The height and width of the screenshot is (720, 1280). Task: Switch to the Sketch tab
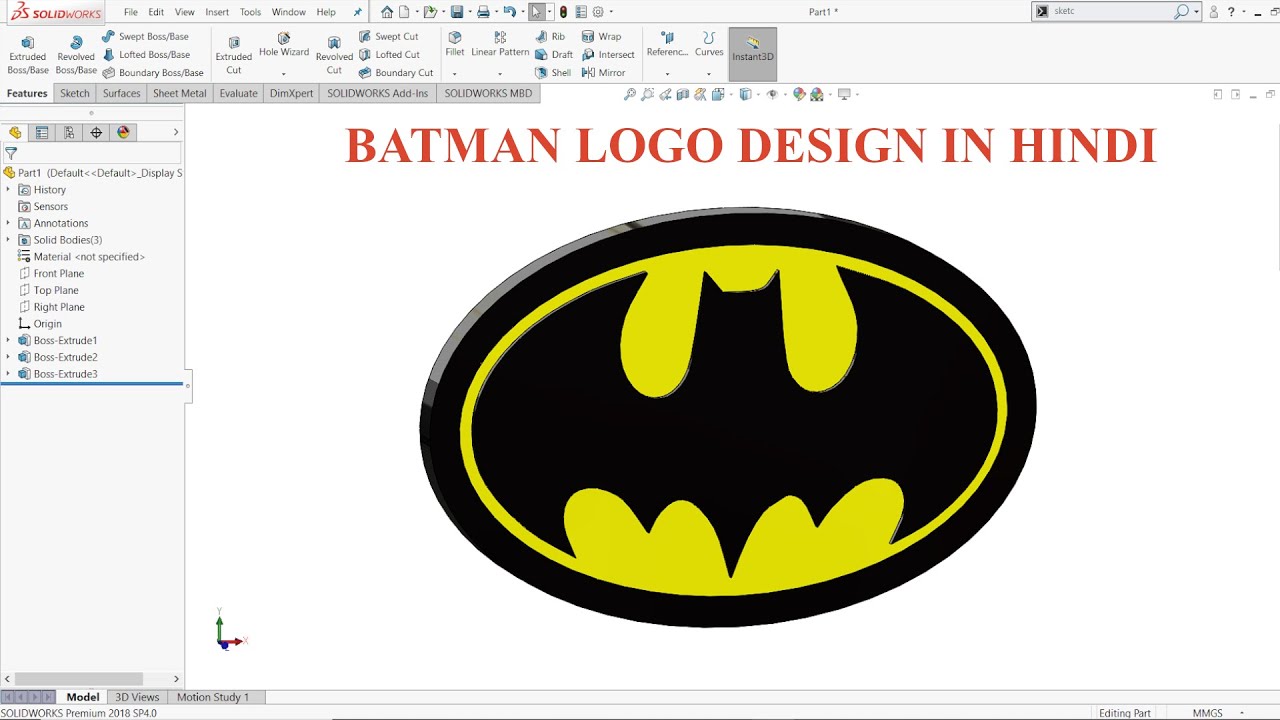pyautogui.click(x=75, y=93)
